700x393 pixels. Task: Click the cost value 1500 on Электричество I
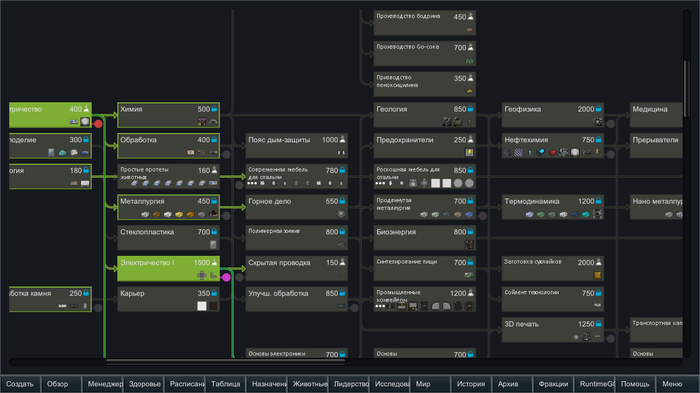[x=202, y=263]
